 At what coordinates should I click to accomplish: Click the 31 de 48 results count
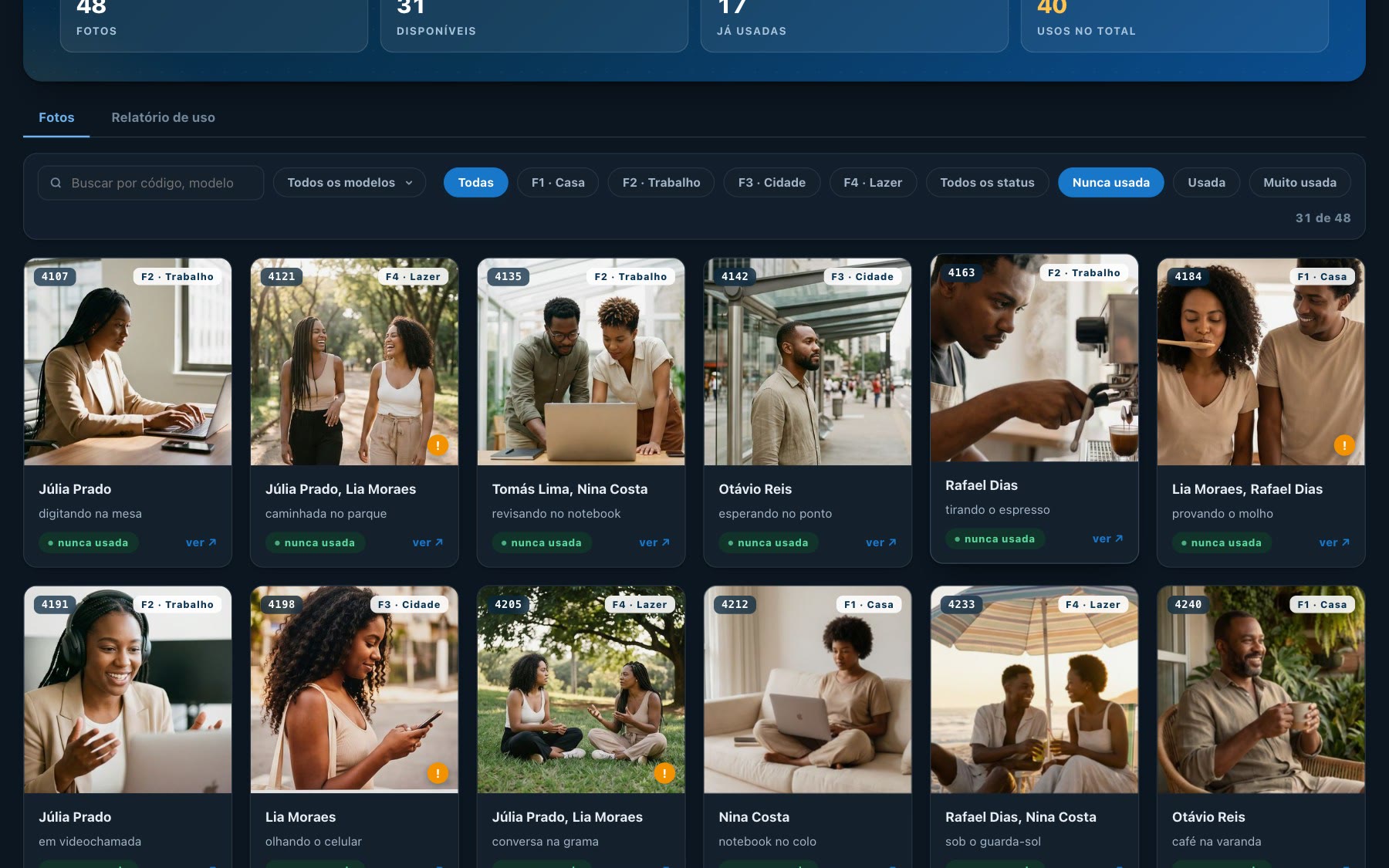(x=1323, y=218)
